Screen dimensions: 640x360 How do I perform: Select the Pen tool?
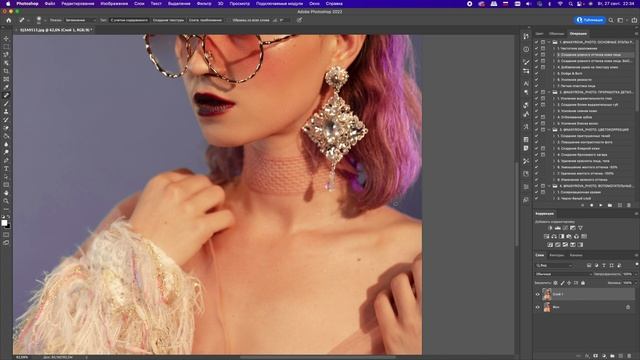6,160
